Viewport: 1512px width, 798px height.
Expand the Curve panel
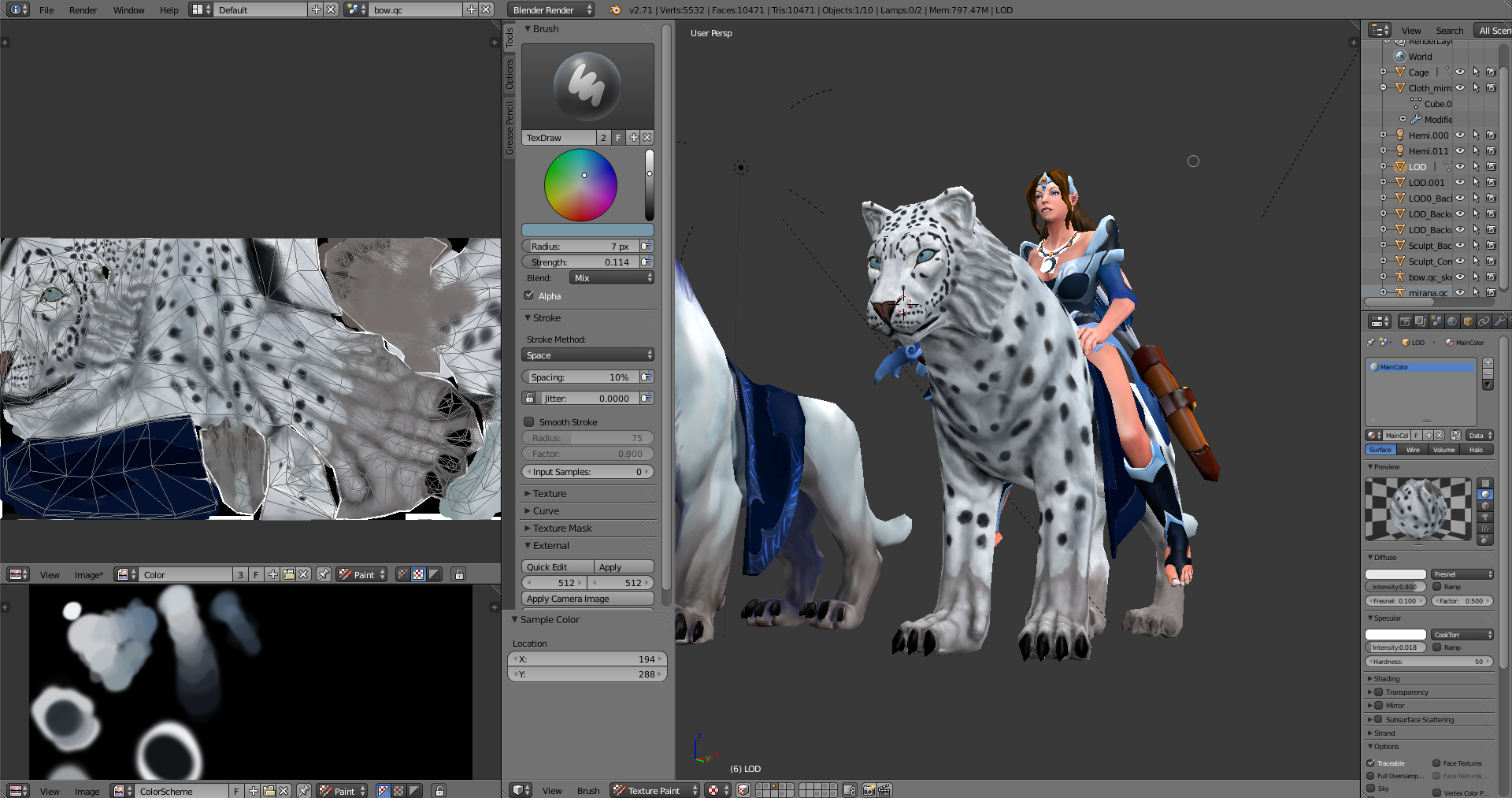pos(546,510)
